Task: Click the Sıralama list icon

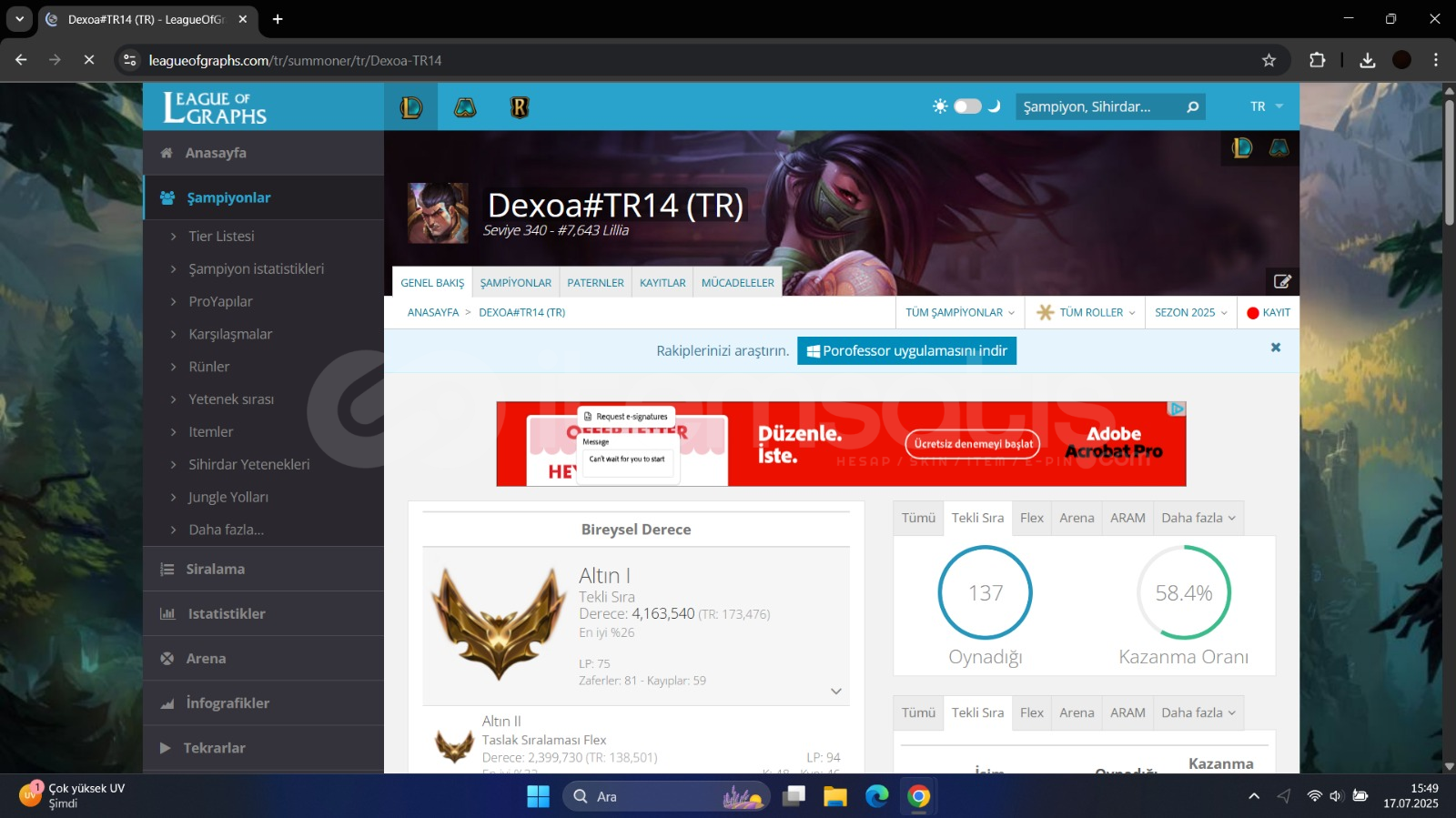Action: 167,570
